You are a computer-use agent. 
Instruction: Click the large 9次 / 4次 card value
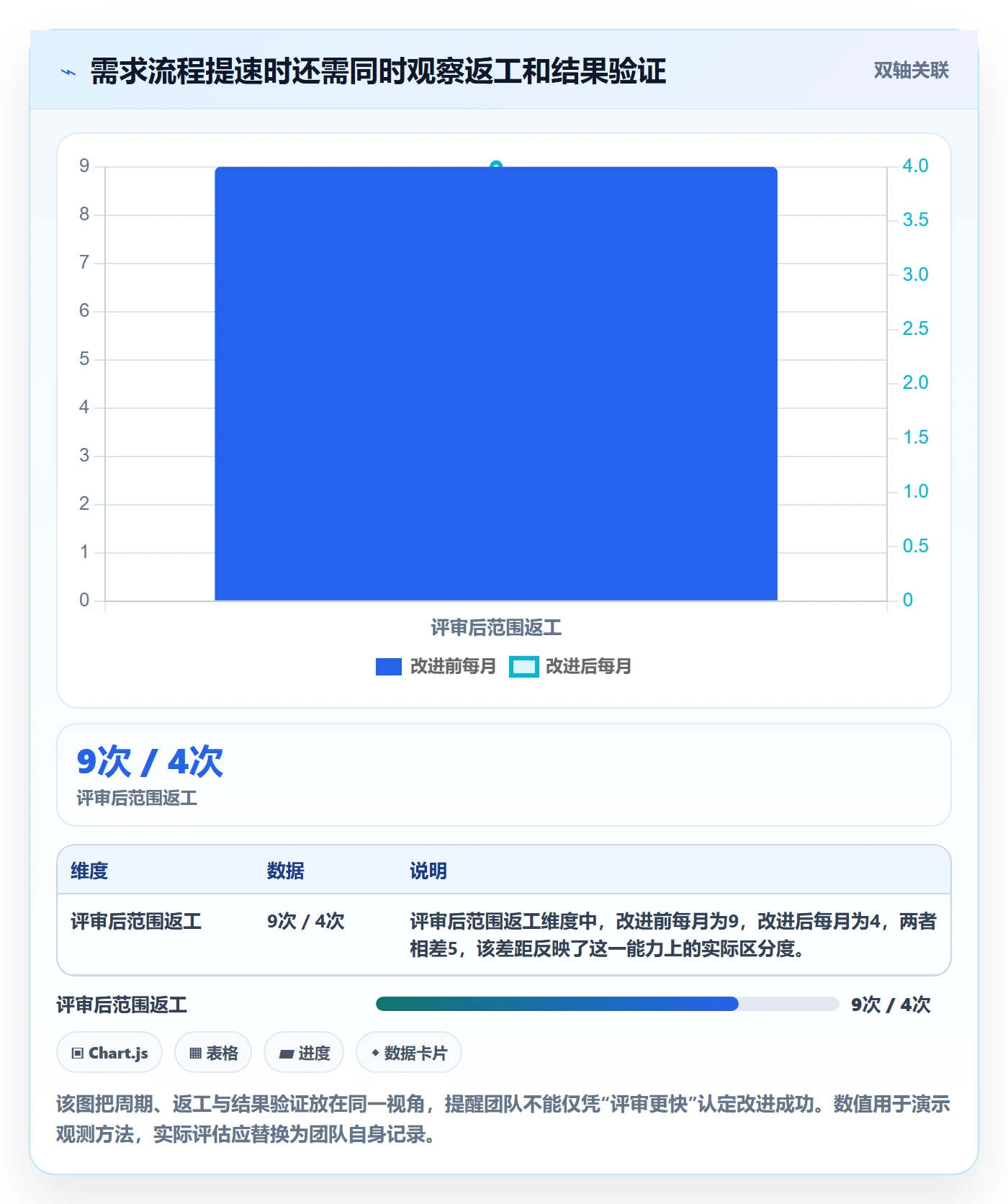[x=150, y=761]
